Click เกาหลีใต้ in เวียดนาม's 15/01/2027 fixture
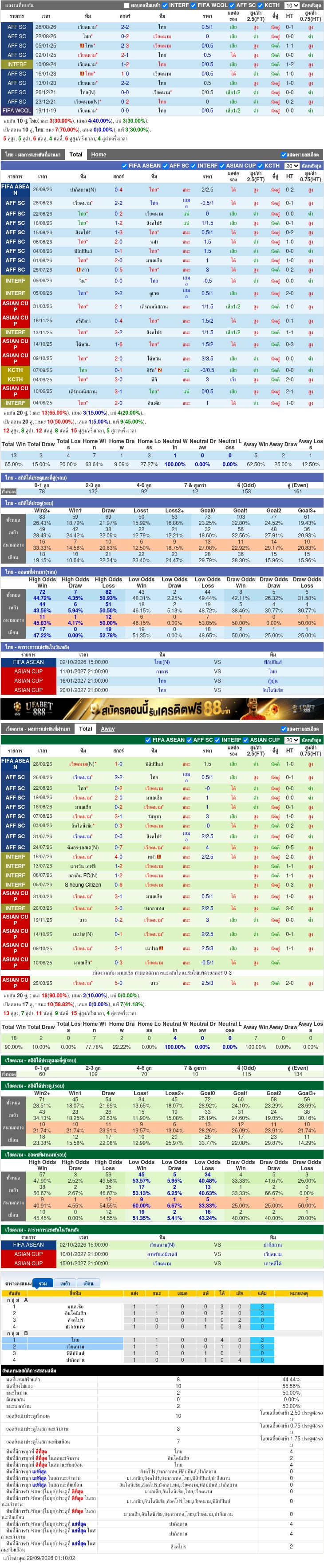Screen dimensions: 324x1568 [273, 1263]
